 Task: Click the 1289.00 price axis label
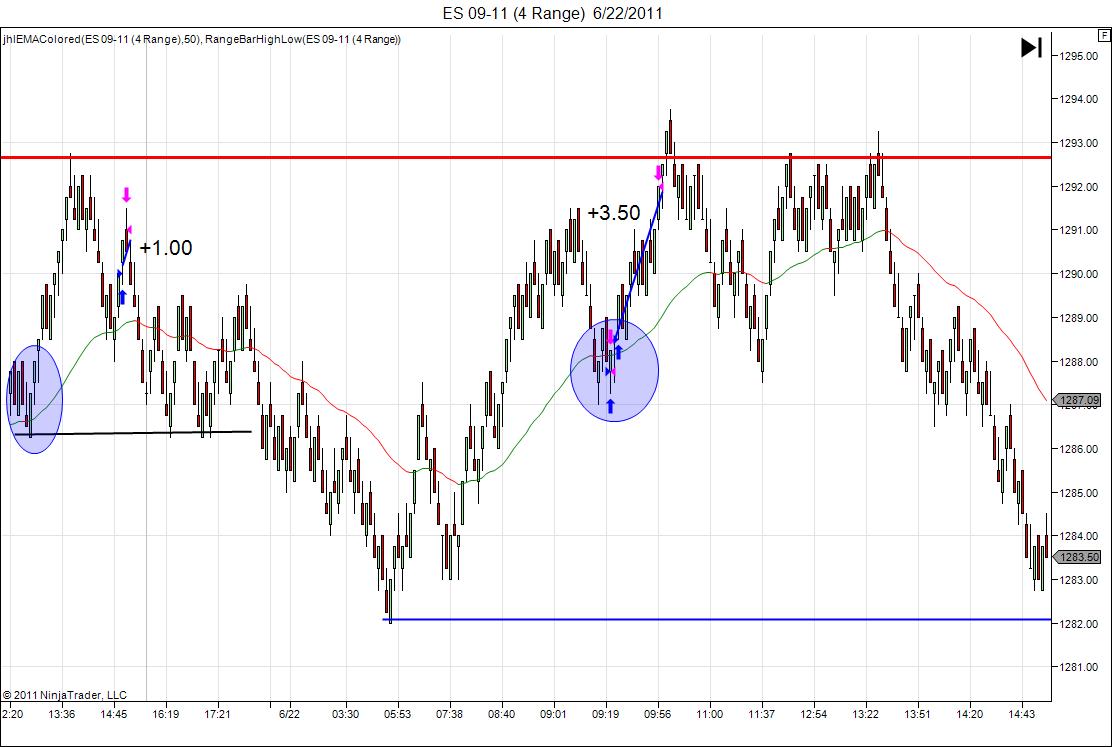[x=1079, y=319]
